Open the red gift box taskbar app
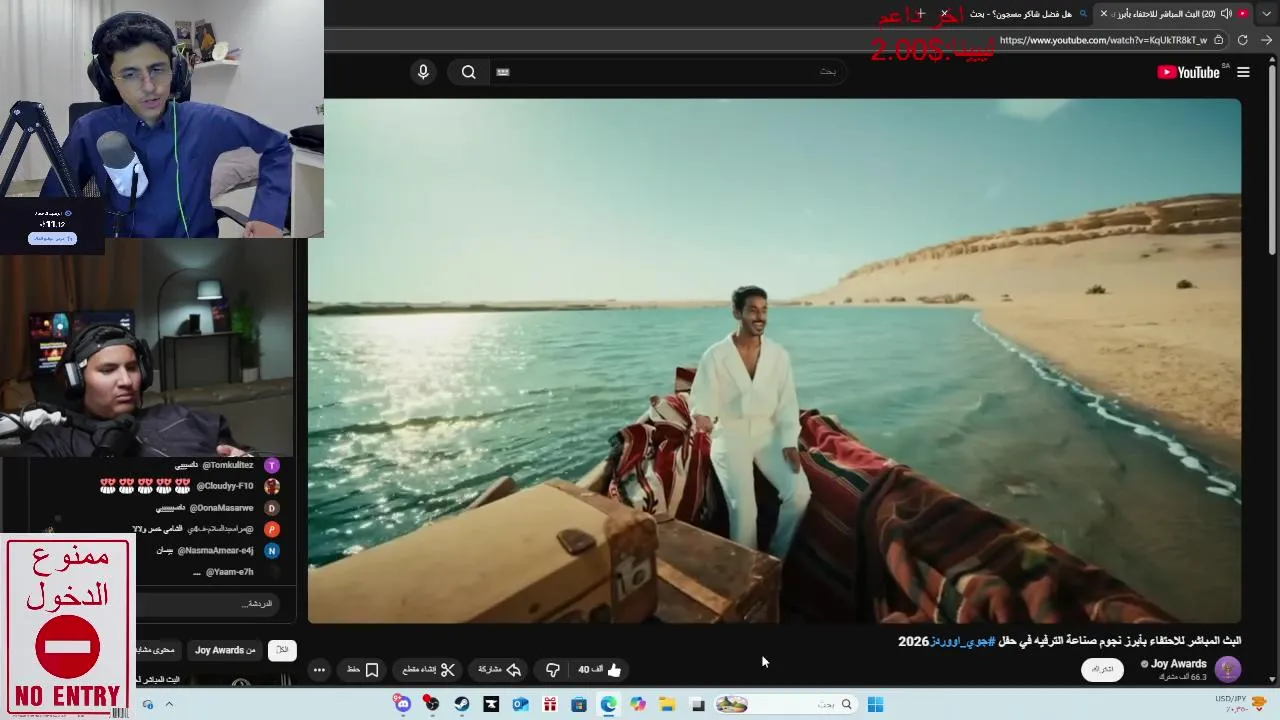The width and height of the screenshot is (1280, 720). 549,704
